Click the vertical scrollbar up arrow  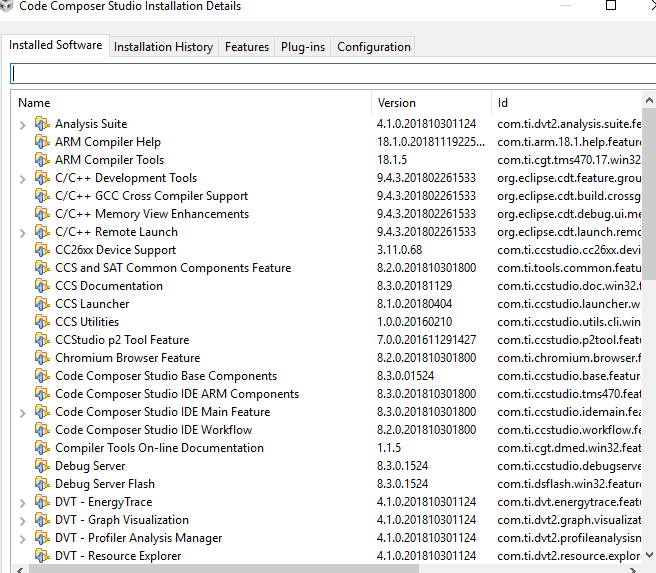point(649,100)
